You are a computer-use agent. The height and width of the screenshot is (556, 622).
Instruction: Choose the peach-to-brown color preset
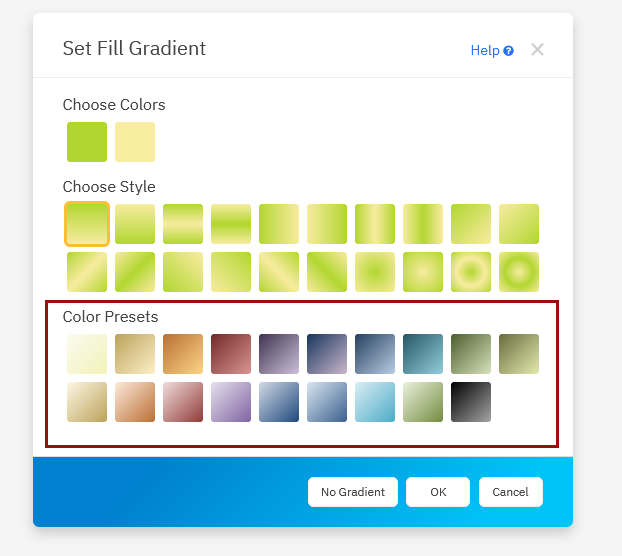coord(135,402)
